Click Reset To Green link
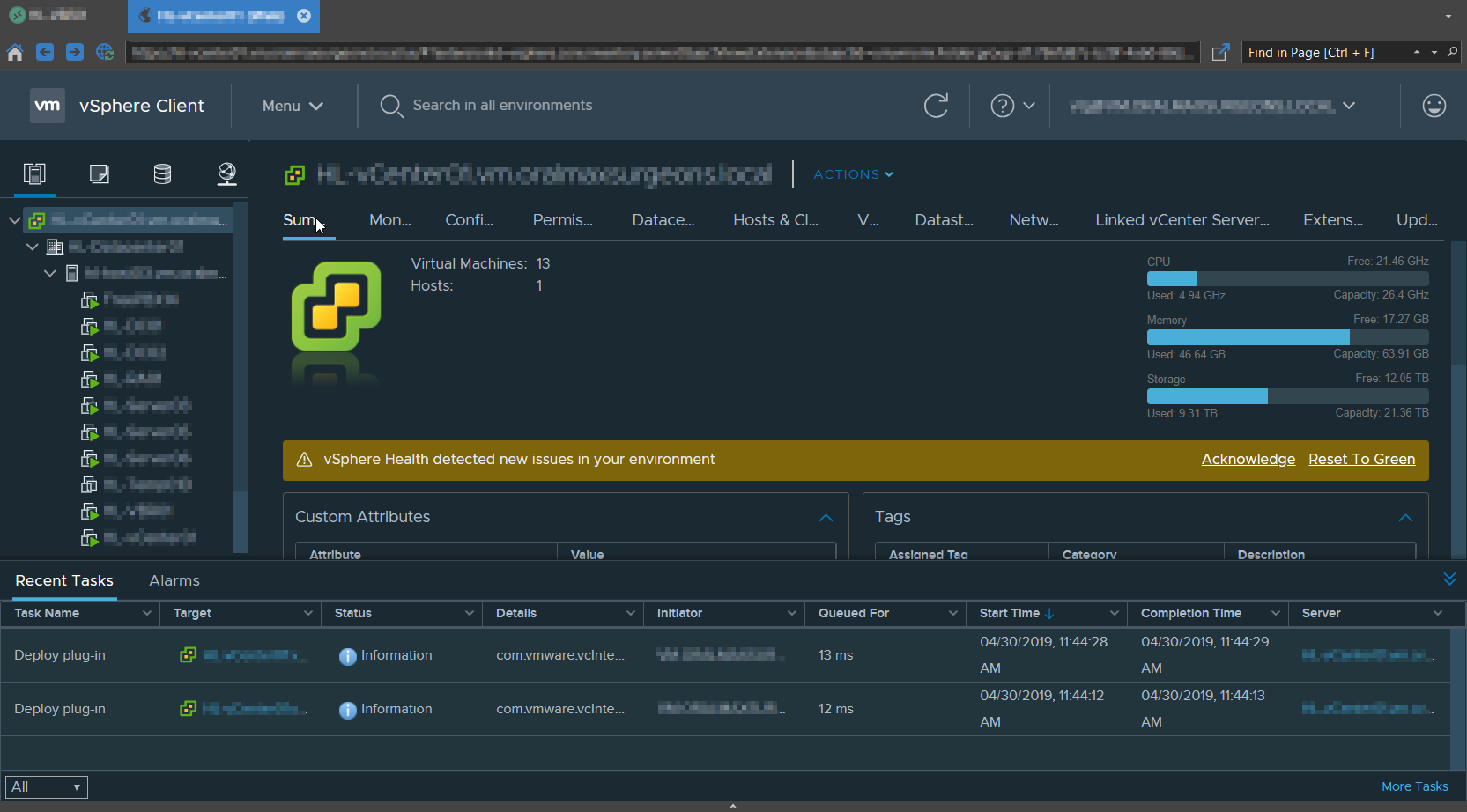Image resolution: width=1467 pixels, height=812 pixels. point(1361,460)
